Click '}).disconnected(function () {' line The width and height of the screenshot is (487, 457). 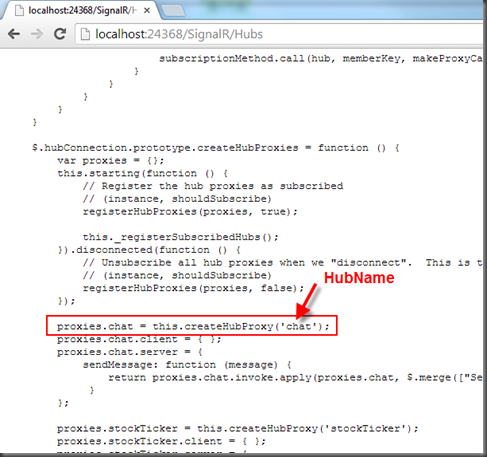[x=149, y=250]
